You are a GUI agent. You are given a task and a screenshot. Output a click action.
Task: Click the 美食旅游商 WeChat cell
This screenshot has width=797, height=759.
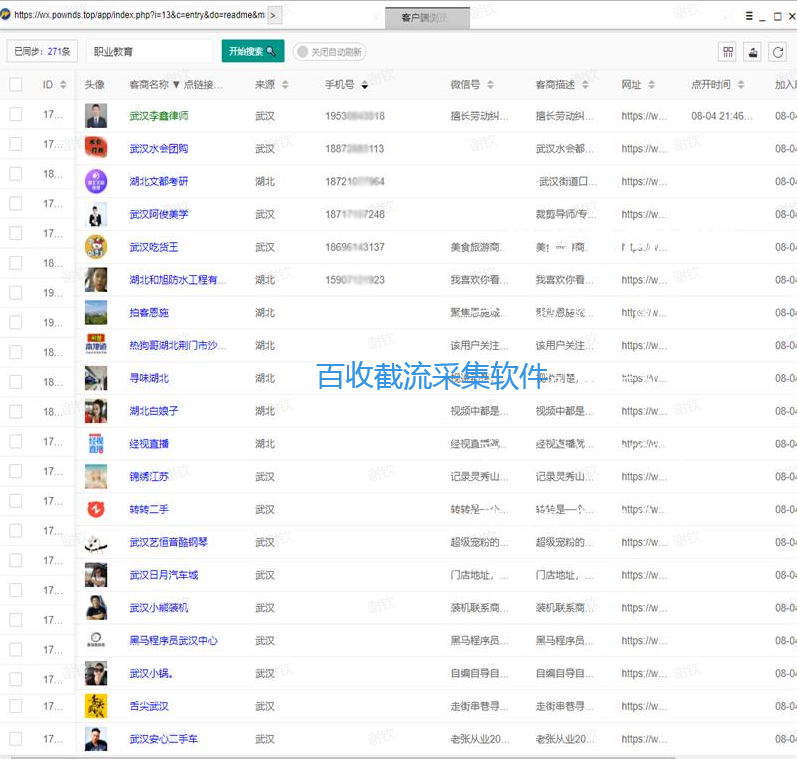476,247
